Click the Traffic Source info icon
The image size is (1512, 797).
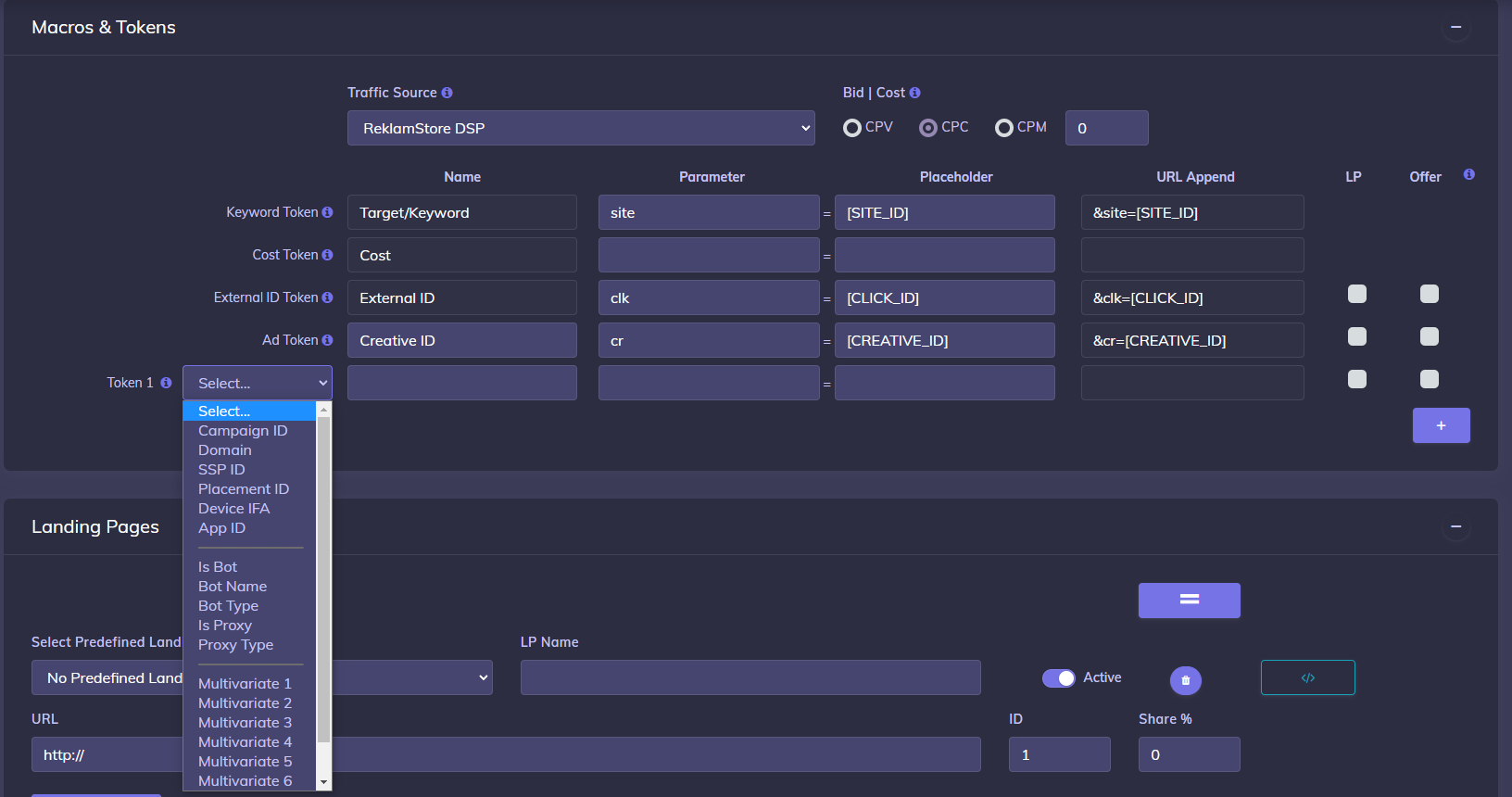447,93
